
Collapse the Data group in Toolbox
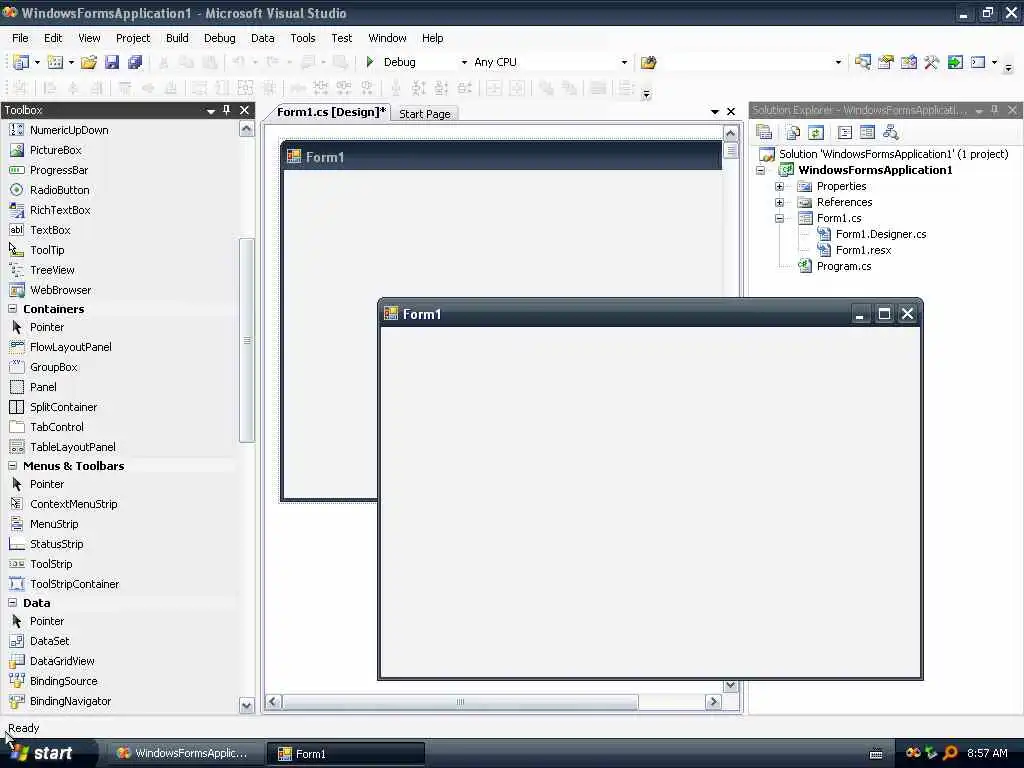[12, 603]
